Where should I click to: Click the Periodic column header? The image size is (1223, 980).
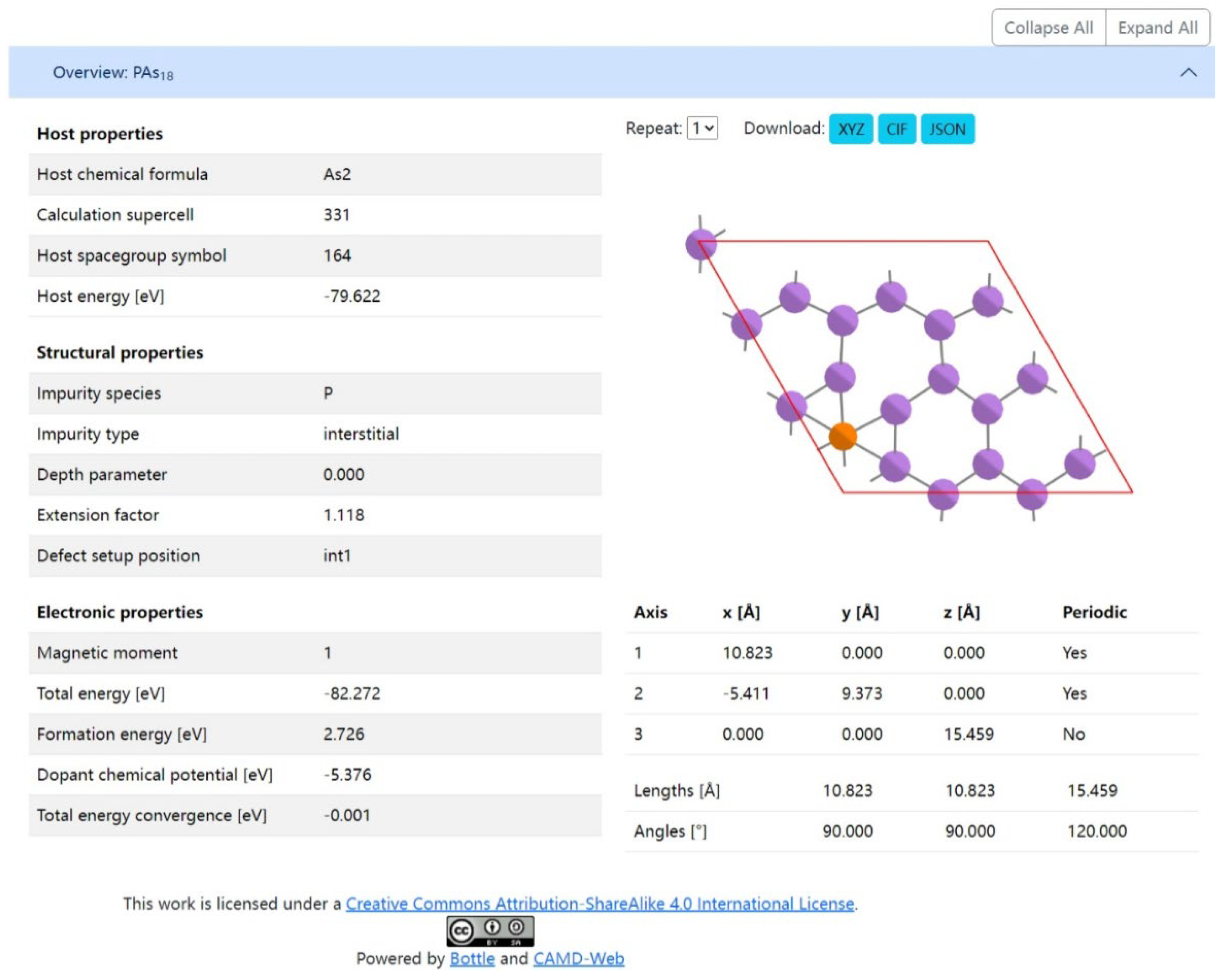click(x=1094, y=612)
